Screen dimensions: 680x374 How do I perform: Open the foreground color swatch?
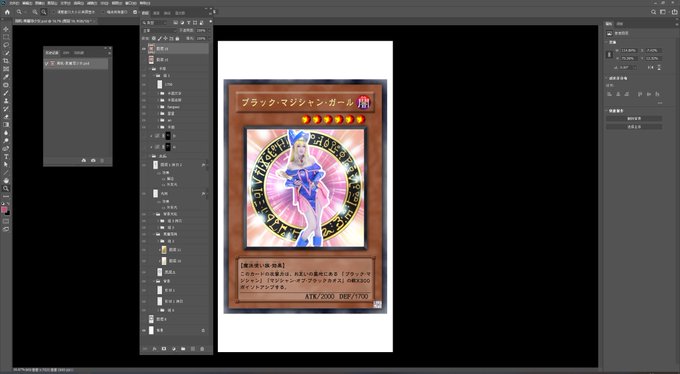click(x=4, y=210)
